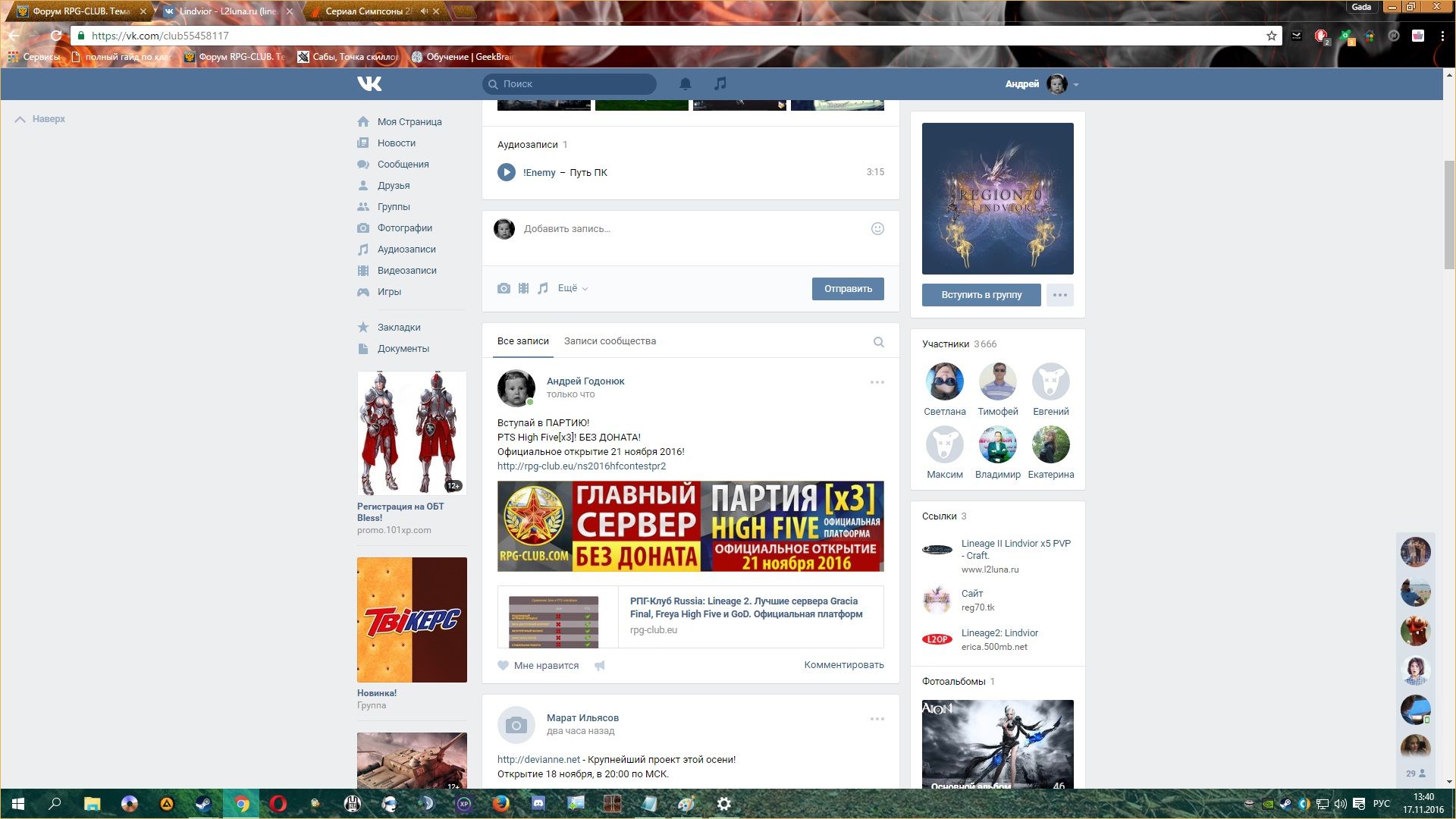Switch to Сериал Симпсоны browser tab
1456x819 pixels.
coord(372,11)
